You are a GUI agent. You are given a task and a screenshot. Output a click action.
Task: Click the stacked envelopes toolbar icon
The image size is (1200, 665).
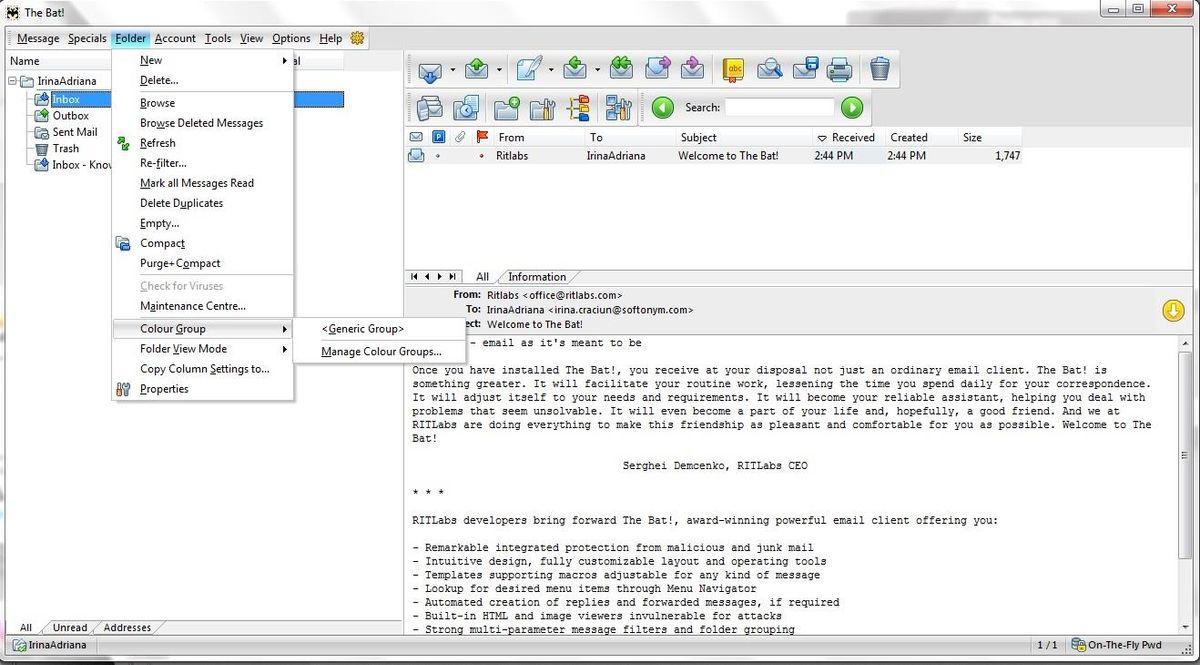coord(430,107)
